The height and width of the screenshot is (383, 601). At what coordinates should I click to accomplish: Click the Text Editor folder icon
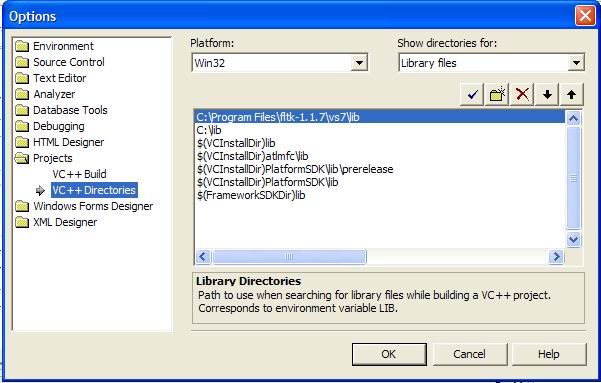(x=22, y=78)
